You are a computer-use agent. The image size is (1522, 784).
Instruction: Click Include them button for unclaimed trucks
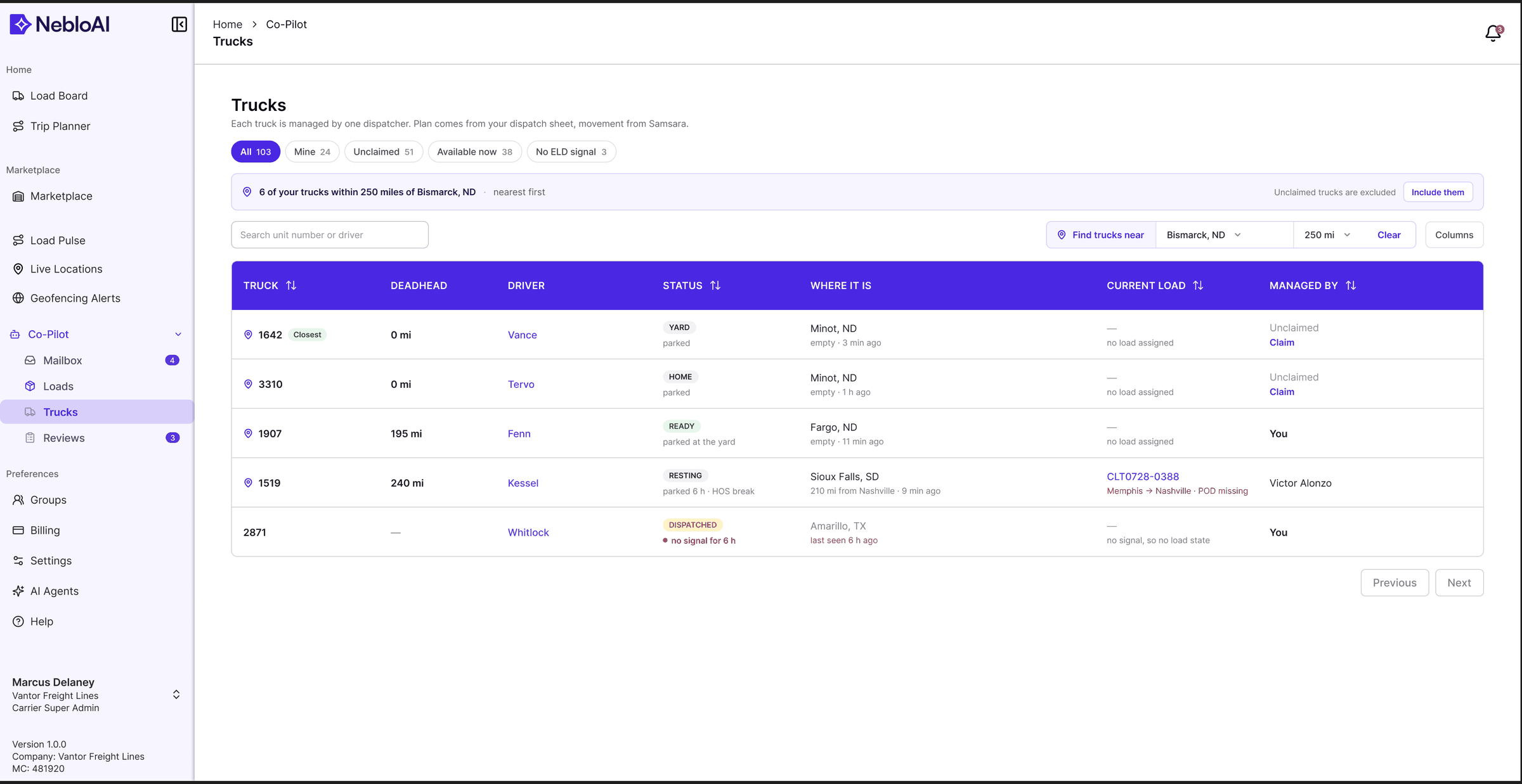tap(1438, 192)
